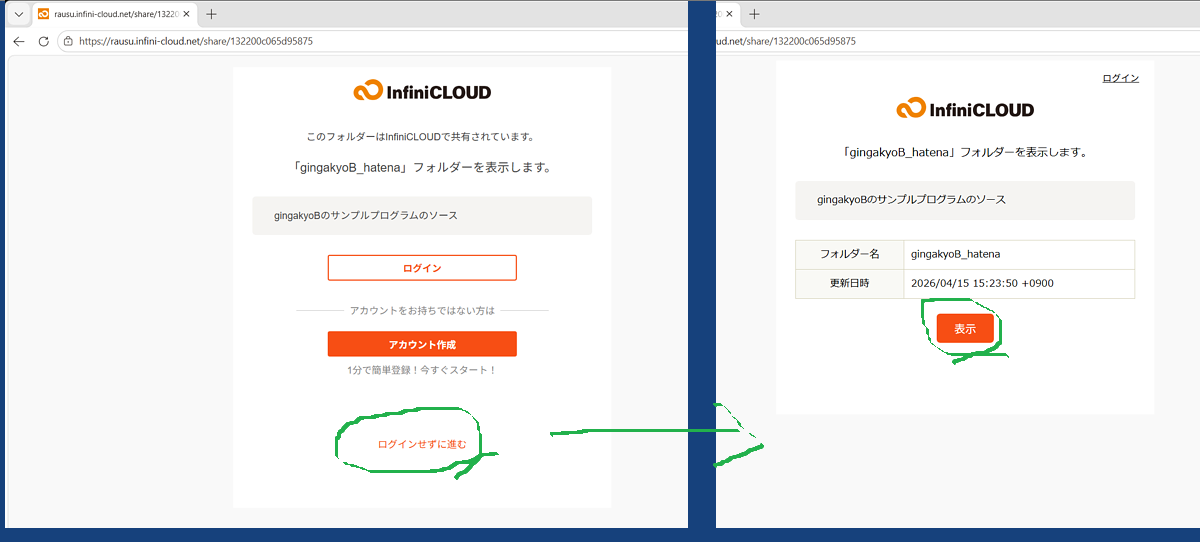The height and width of the screenshot is (542, 1200).
Task: Click the ログイン link at top right page
Action: pos(1120,78)
